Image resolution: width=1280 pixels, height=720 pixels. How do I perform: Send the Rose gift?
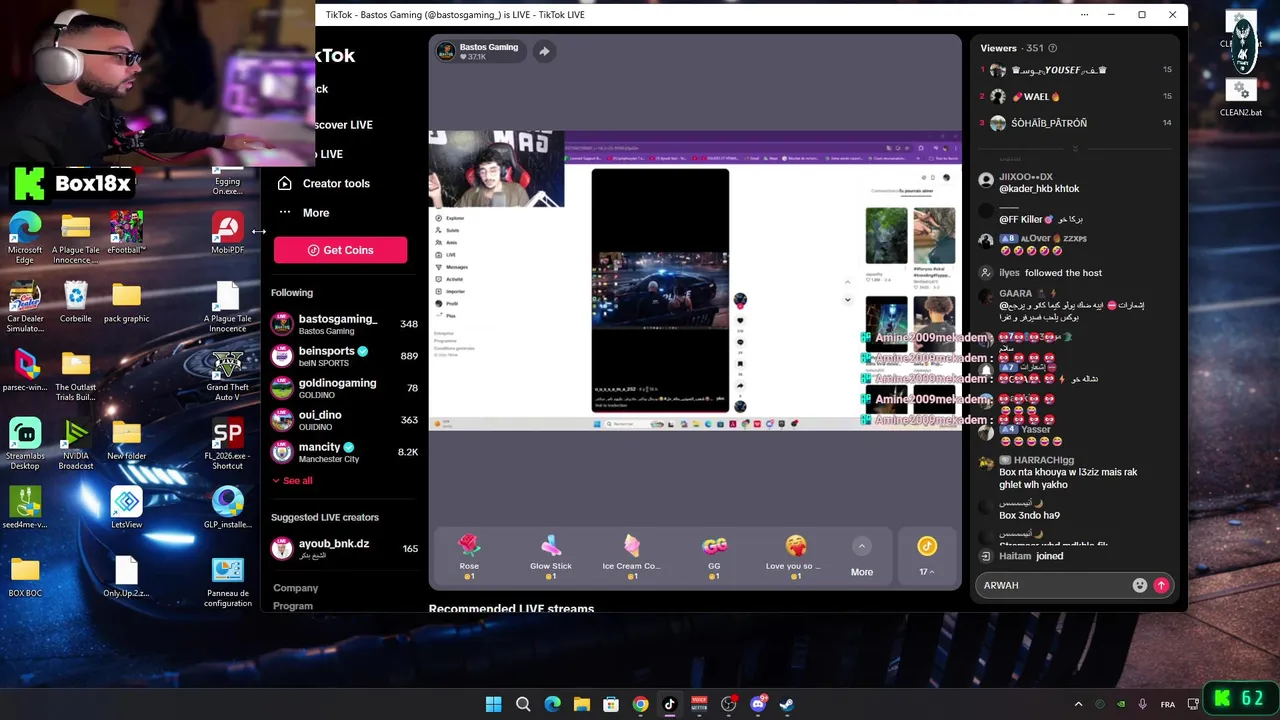click(x=469, y=557)
